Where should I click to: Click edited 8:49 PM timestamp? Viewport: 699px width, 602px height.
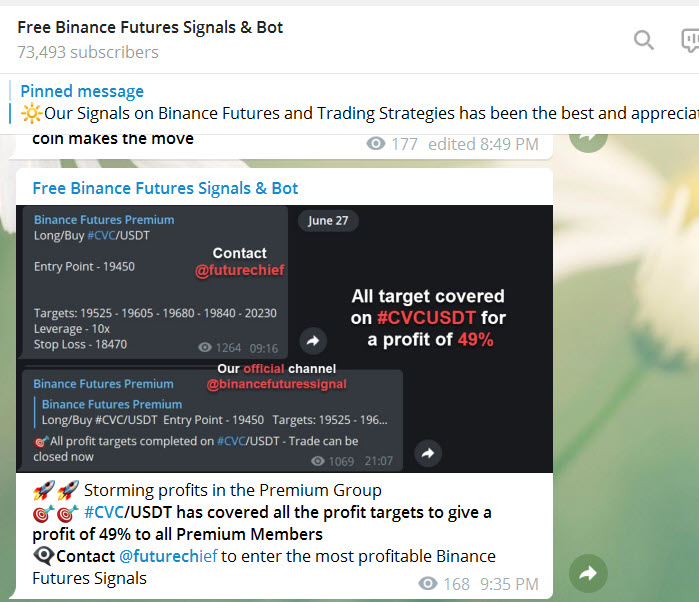(483, 144)
